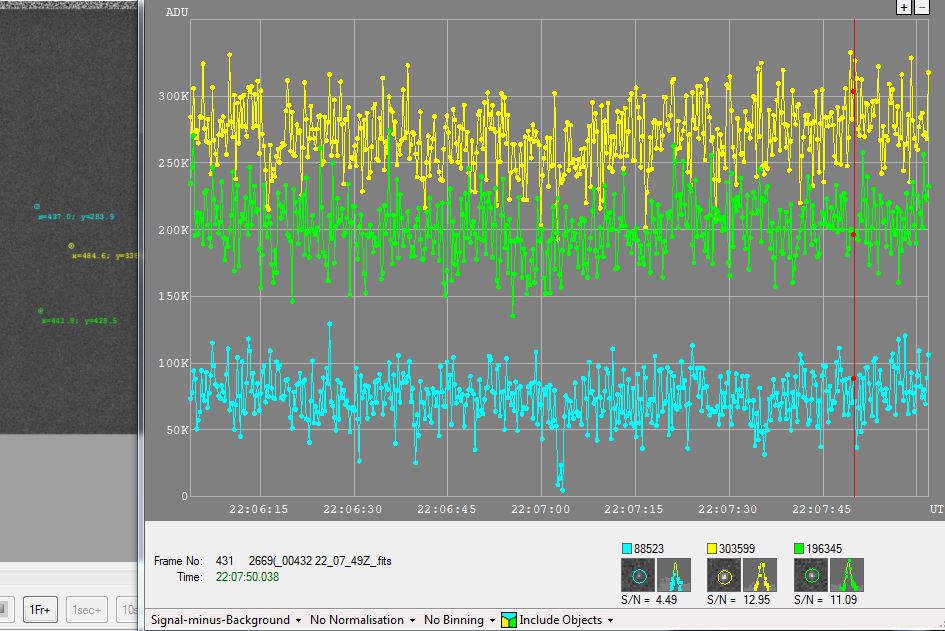945x631 pixels.
Task: Click the Include Objects colored icon
Action: pyautogui.click(x=508, y=620)
